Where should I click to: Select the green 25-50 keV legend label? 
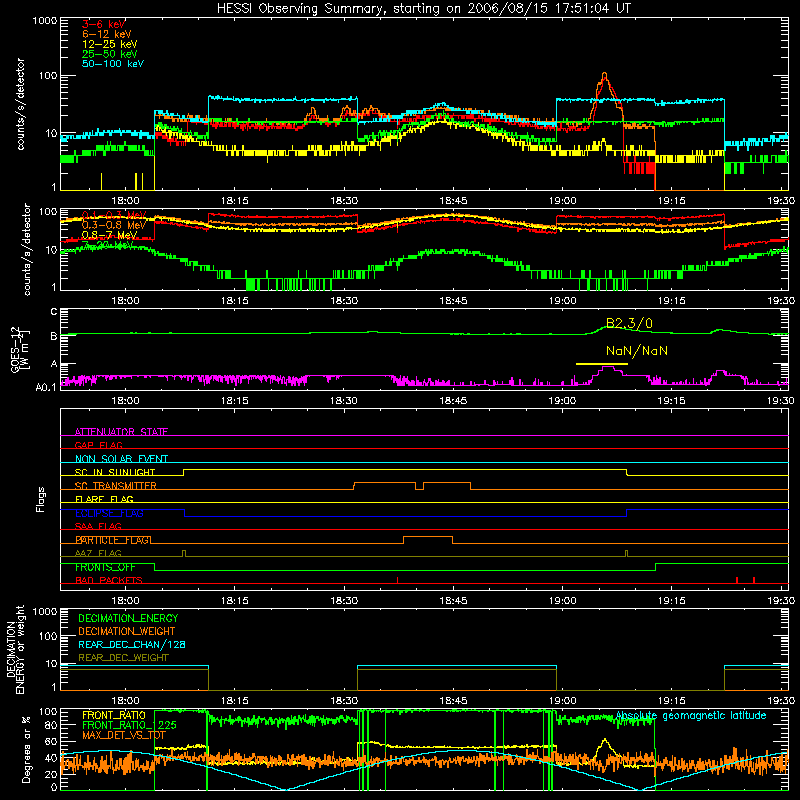(x=110, y=54)
